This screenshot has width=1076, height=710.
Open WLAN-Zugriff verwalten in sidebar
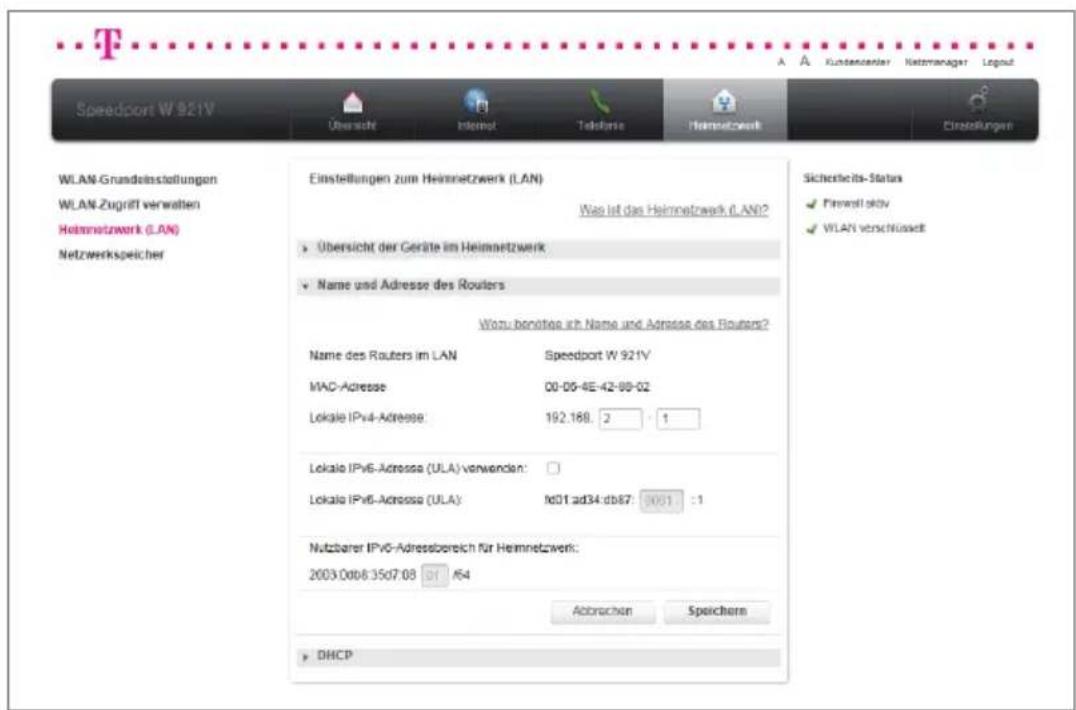[x=129, y=204]
